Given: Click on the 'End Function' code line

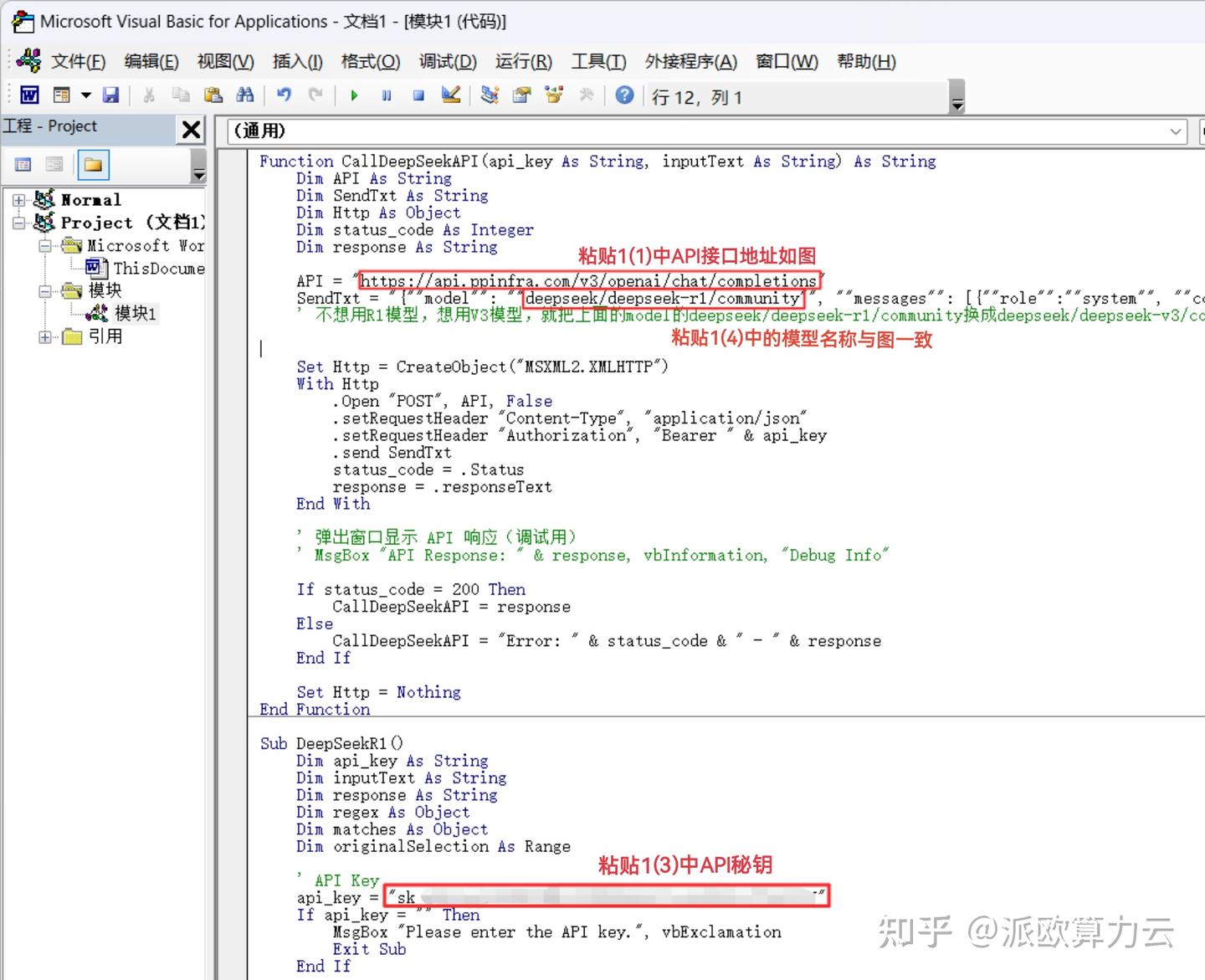Looking at the screenshot, I should 315,709.
